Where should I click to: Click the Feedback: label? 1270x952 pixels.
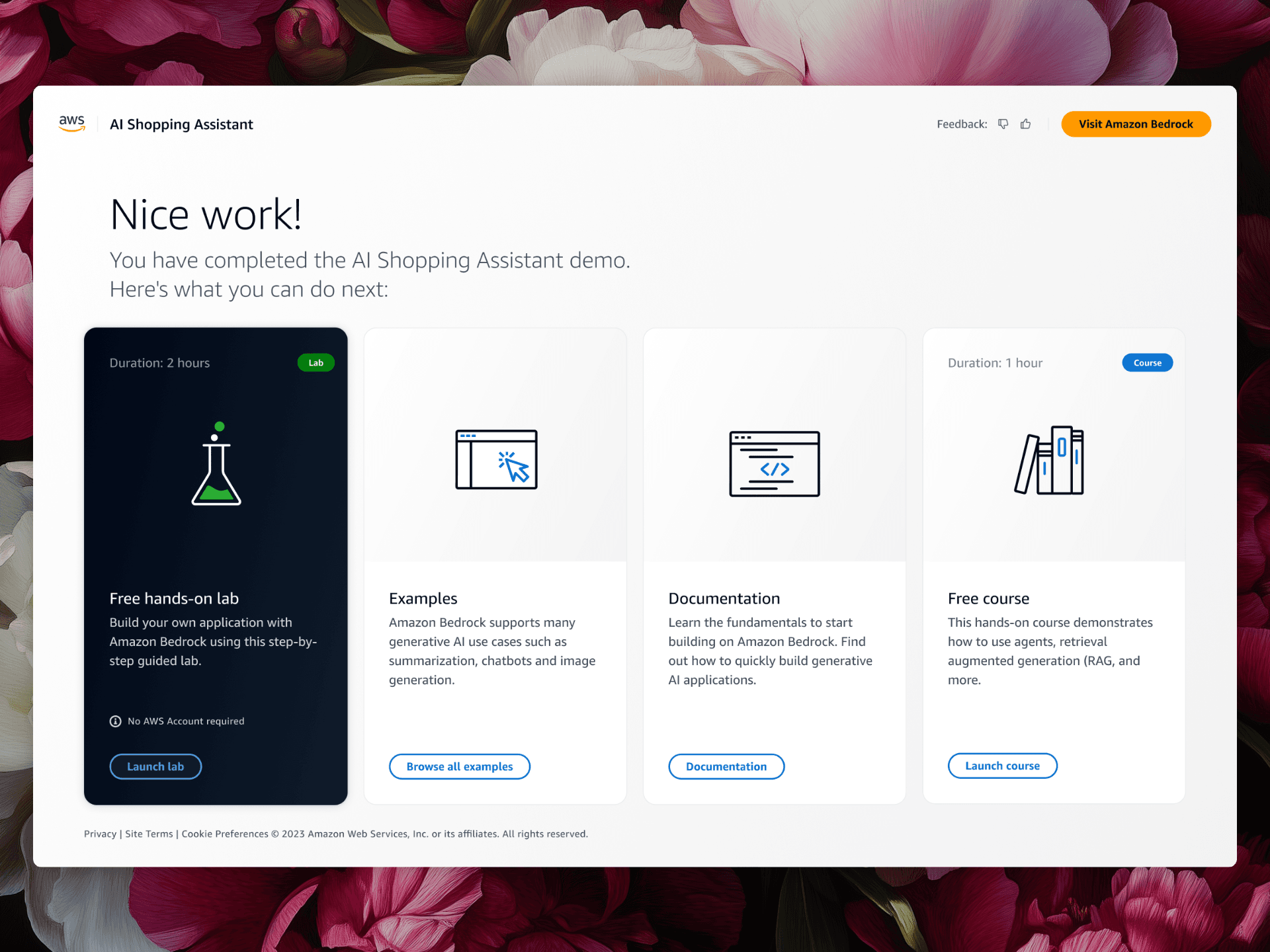[962, 124]
